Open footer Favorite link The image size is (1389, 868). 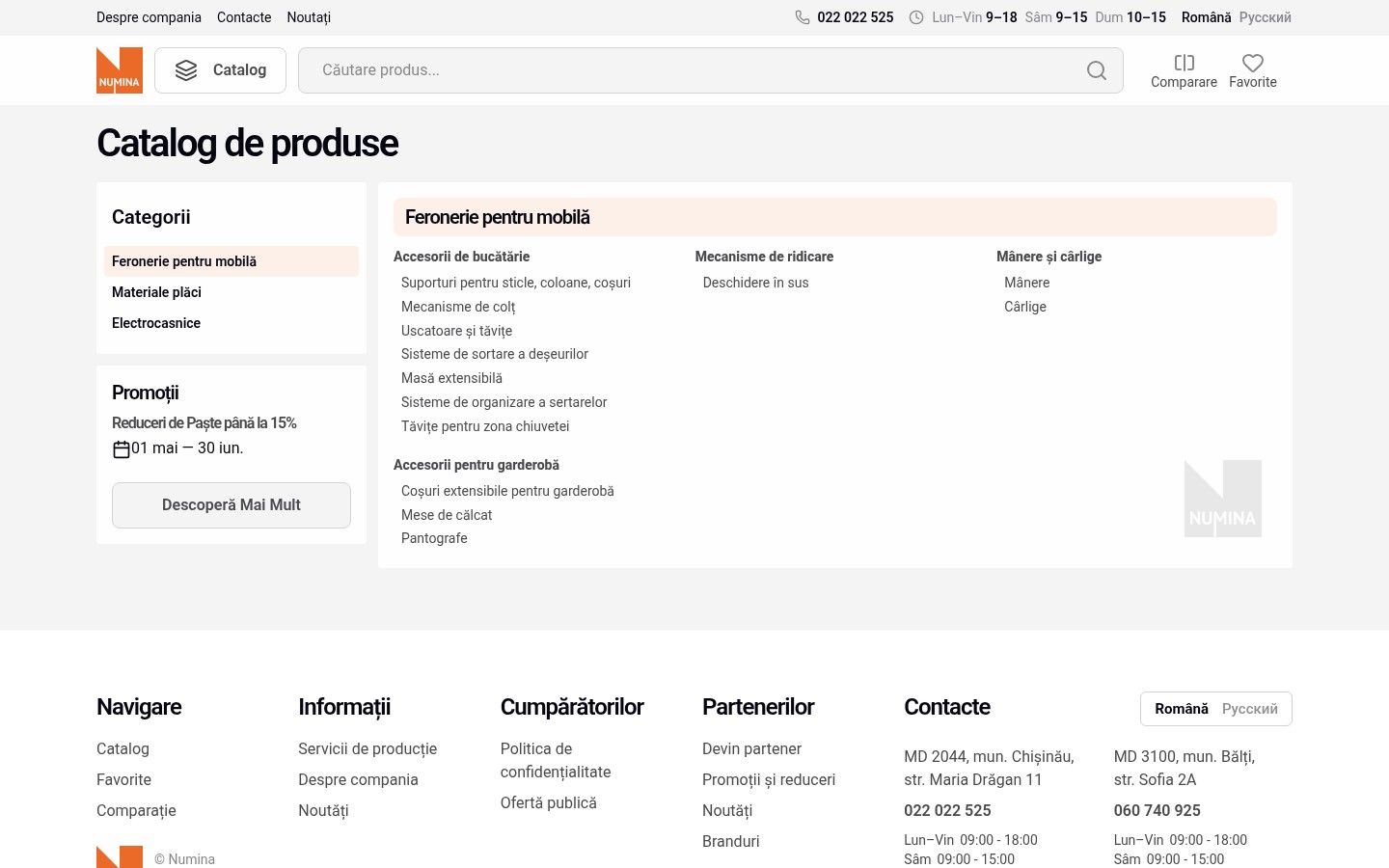pos(123,779)
